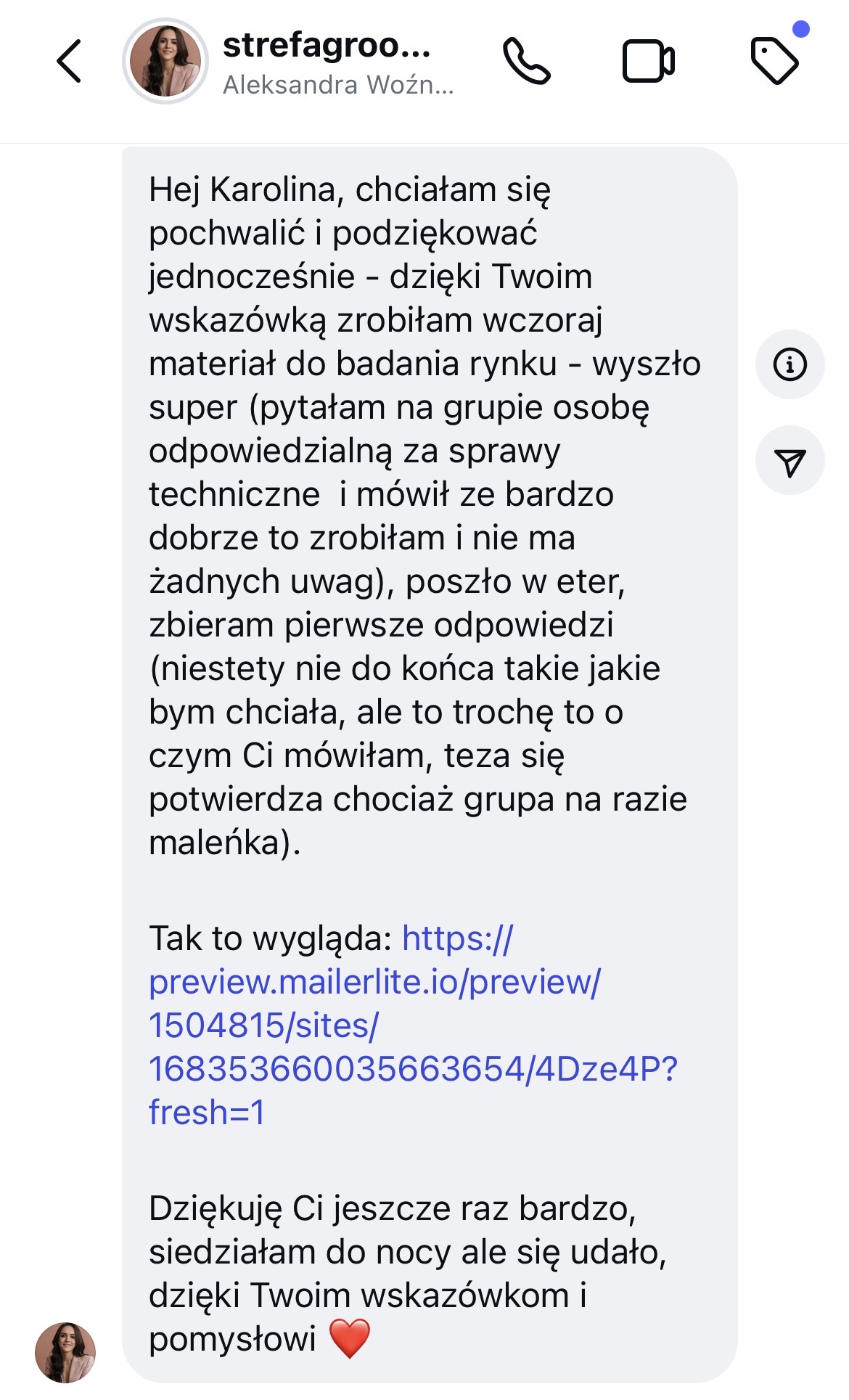
Task: Open the preview.mailerlite.io/preview/ link line
Action: pyautogui.click(x=374, y=982)
